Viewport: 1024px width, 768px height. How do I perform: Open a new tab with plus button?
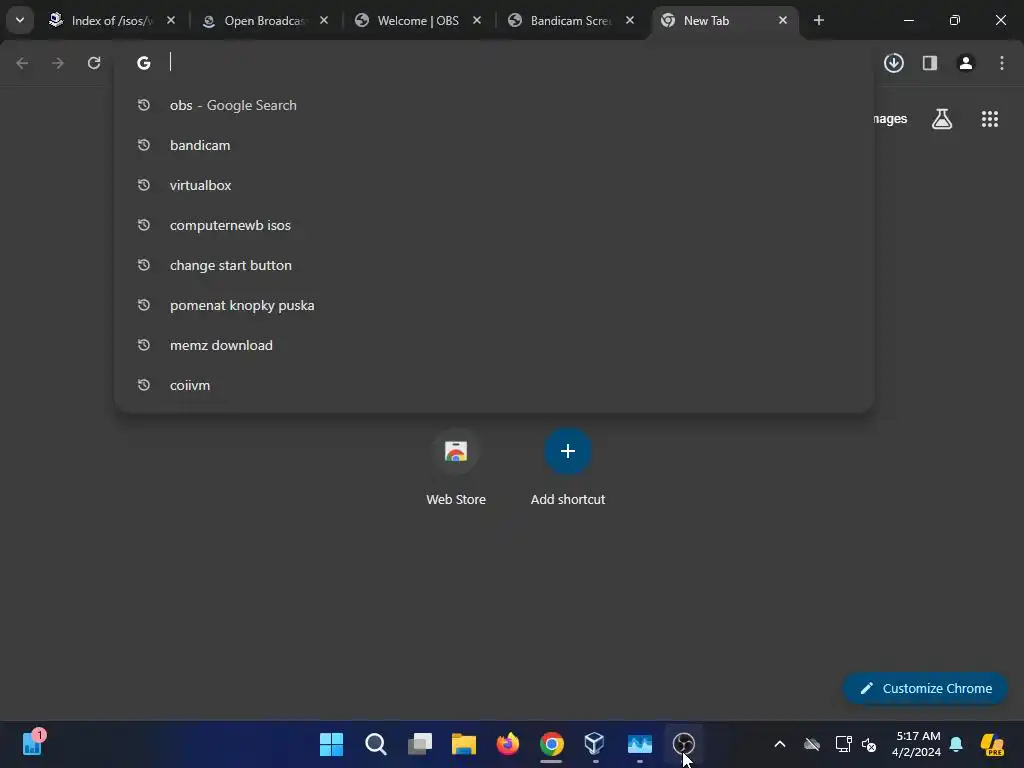coord(818,20)
